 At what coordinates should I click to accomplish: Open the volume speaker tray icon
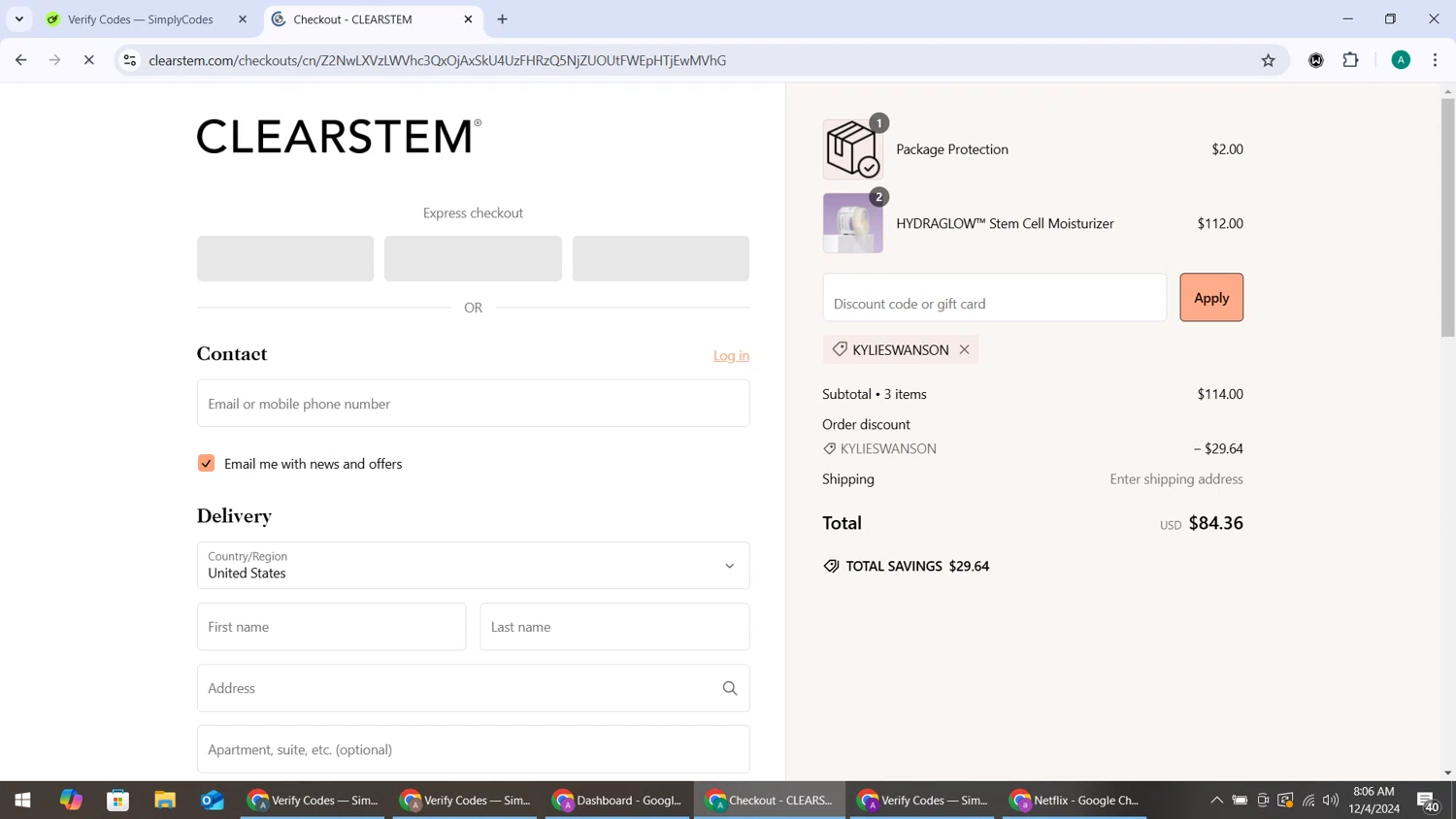click(x=1331, y=801)
